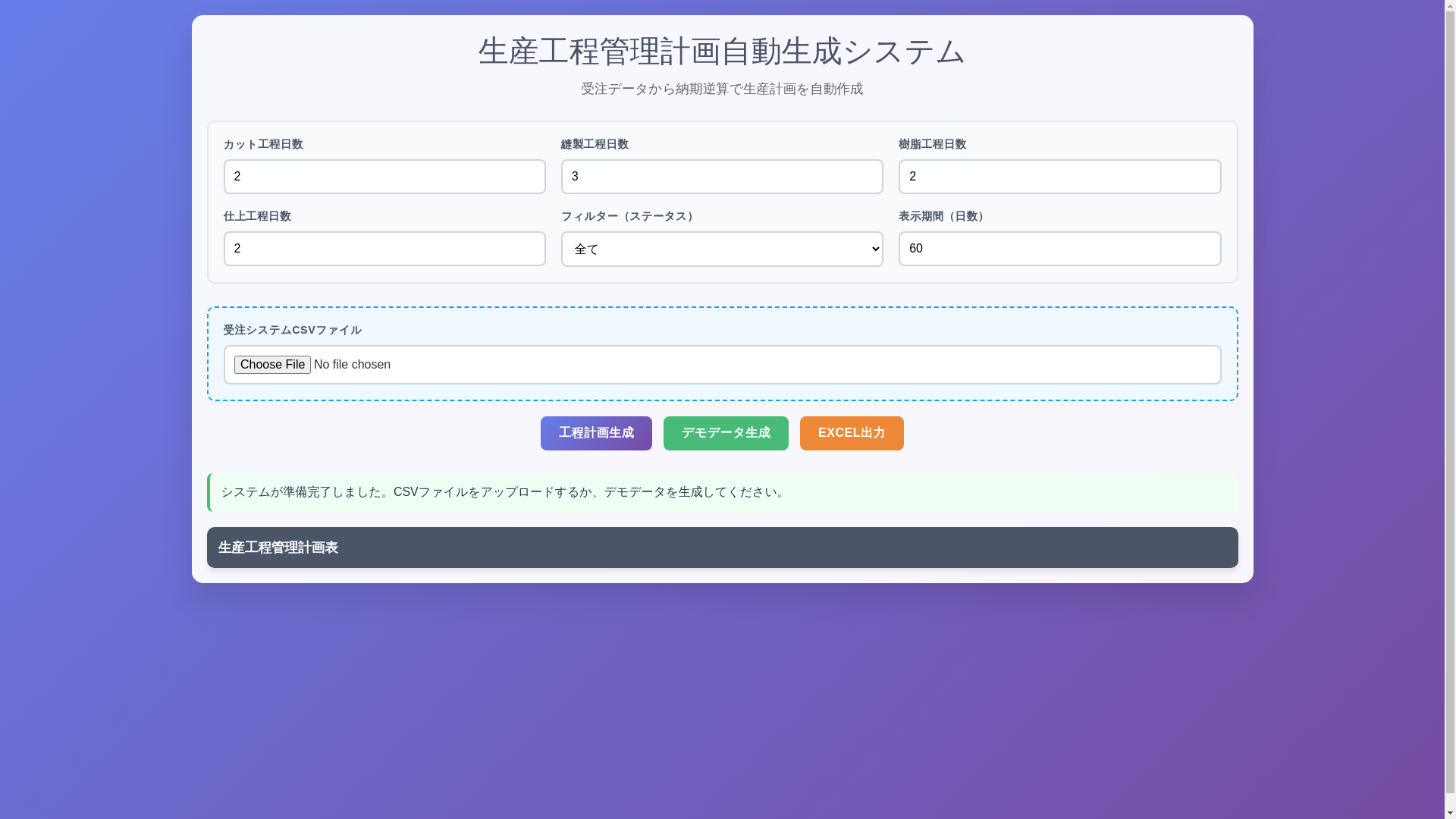Click the subtitle 受注データから納期逆算で生産計画を自動作成
The image size is (1456, 819).
click(722, 89)
